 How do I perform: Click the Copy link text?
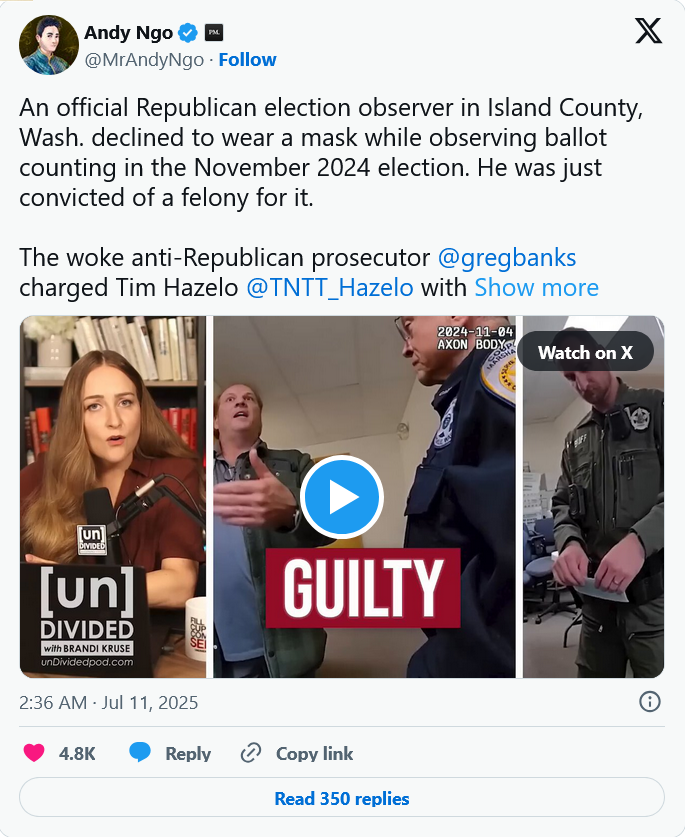pyautogui.click(x=314, y=753)
